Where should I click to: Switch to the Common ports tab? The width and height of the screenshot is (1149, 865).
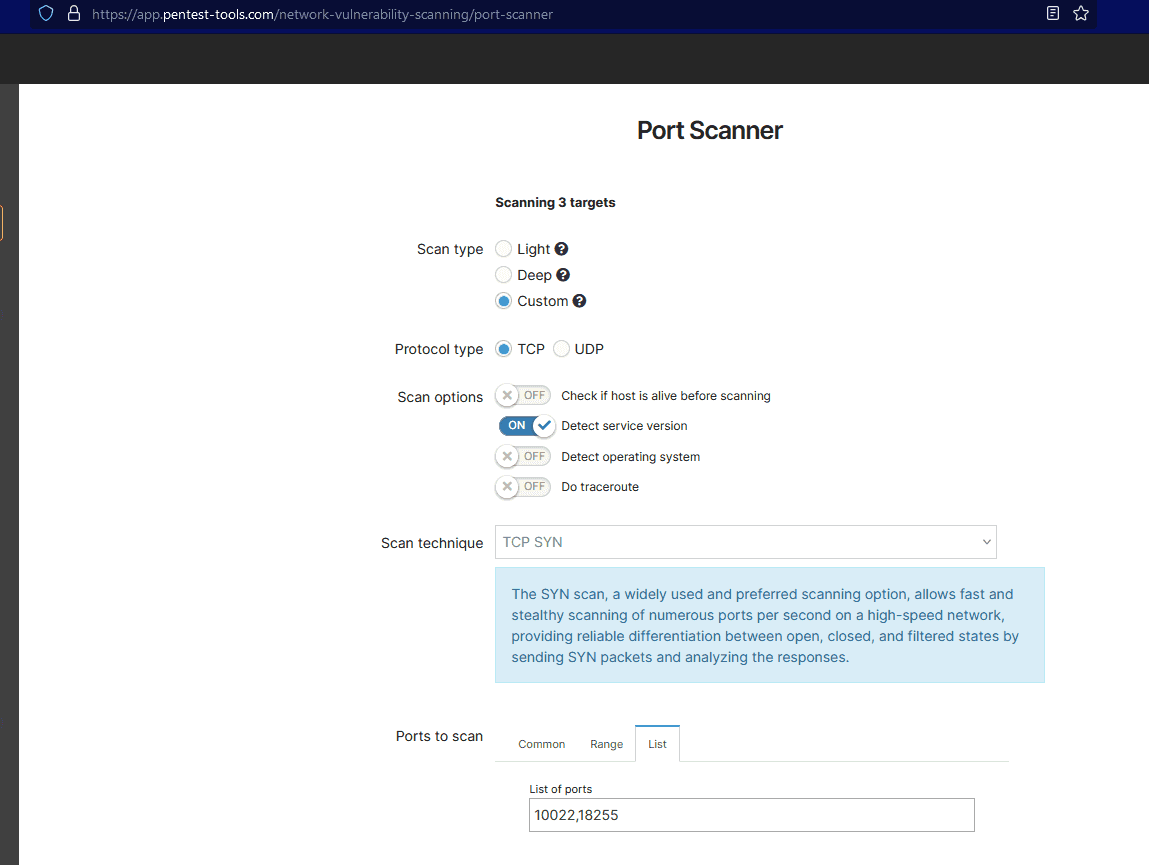click(541, 744)
